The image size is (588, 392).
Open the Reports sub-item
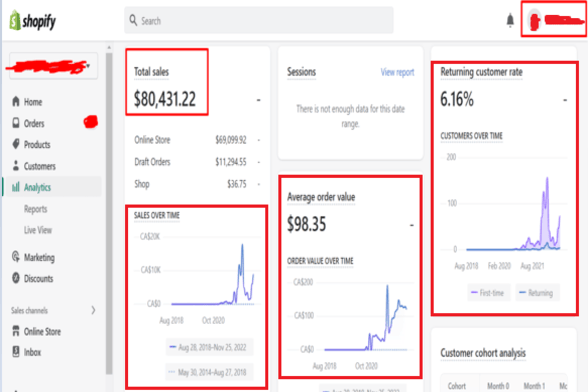click(36, 209)
